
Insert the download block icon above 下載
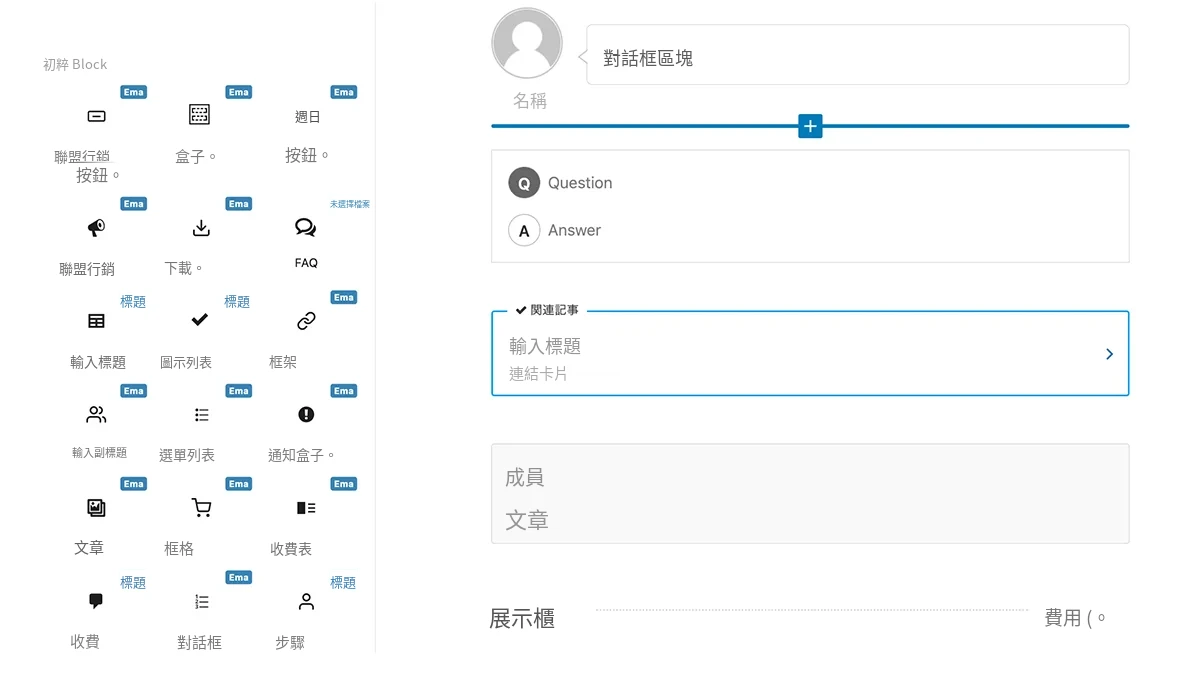click(x=201, y=228)
